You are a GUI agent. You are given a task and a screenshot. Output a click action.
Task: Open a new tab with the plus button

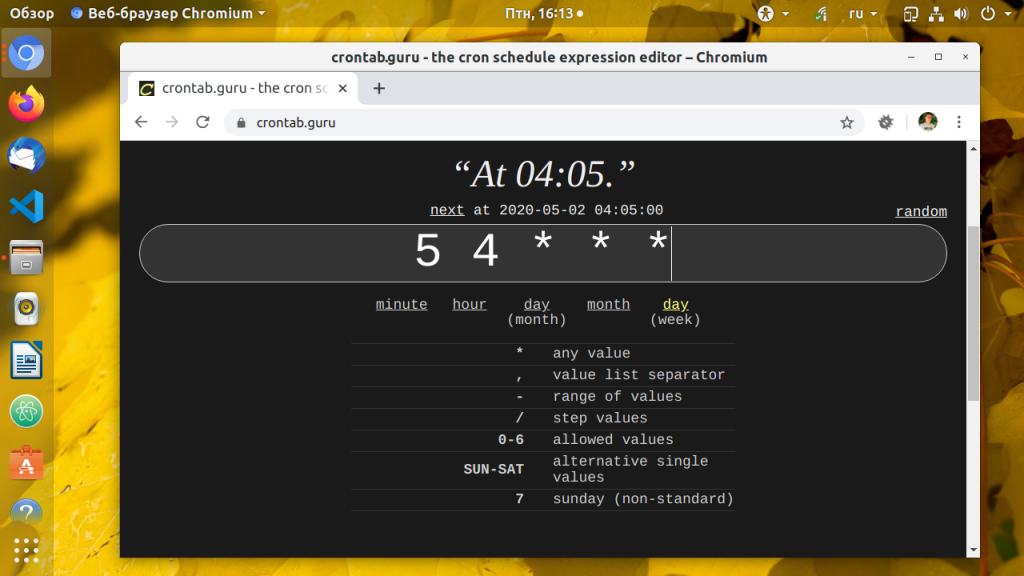coord(379,88)
